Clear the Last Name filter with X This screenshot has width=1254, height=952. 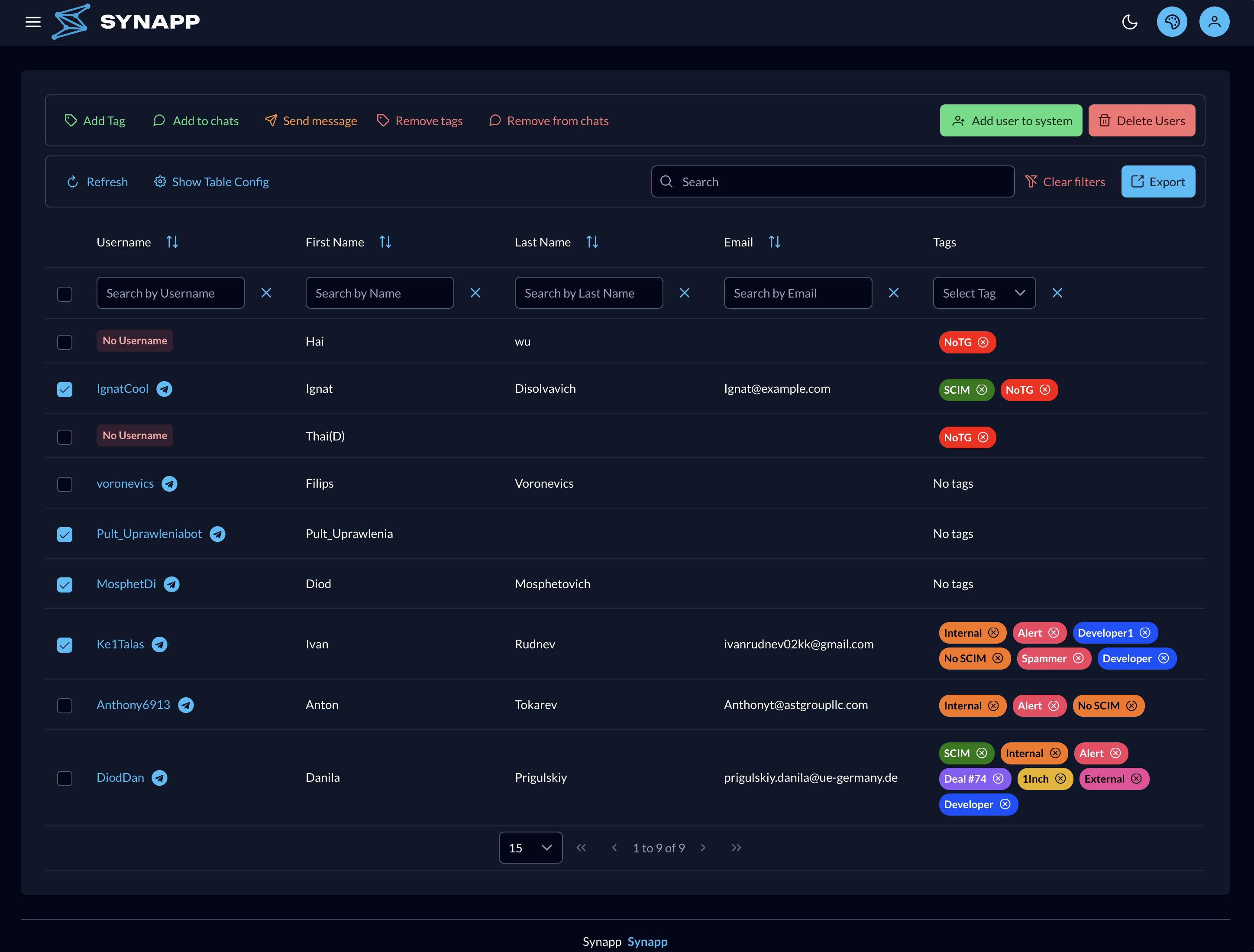[x=685, y=293]
